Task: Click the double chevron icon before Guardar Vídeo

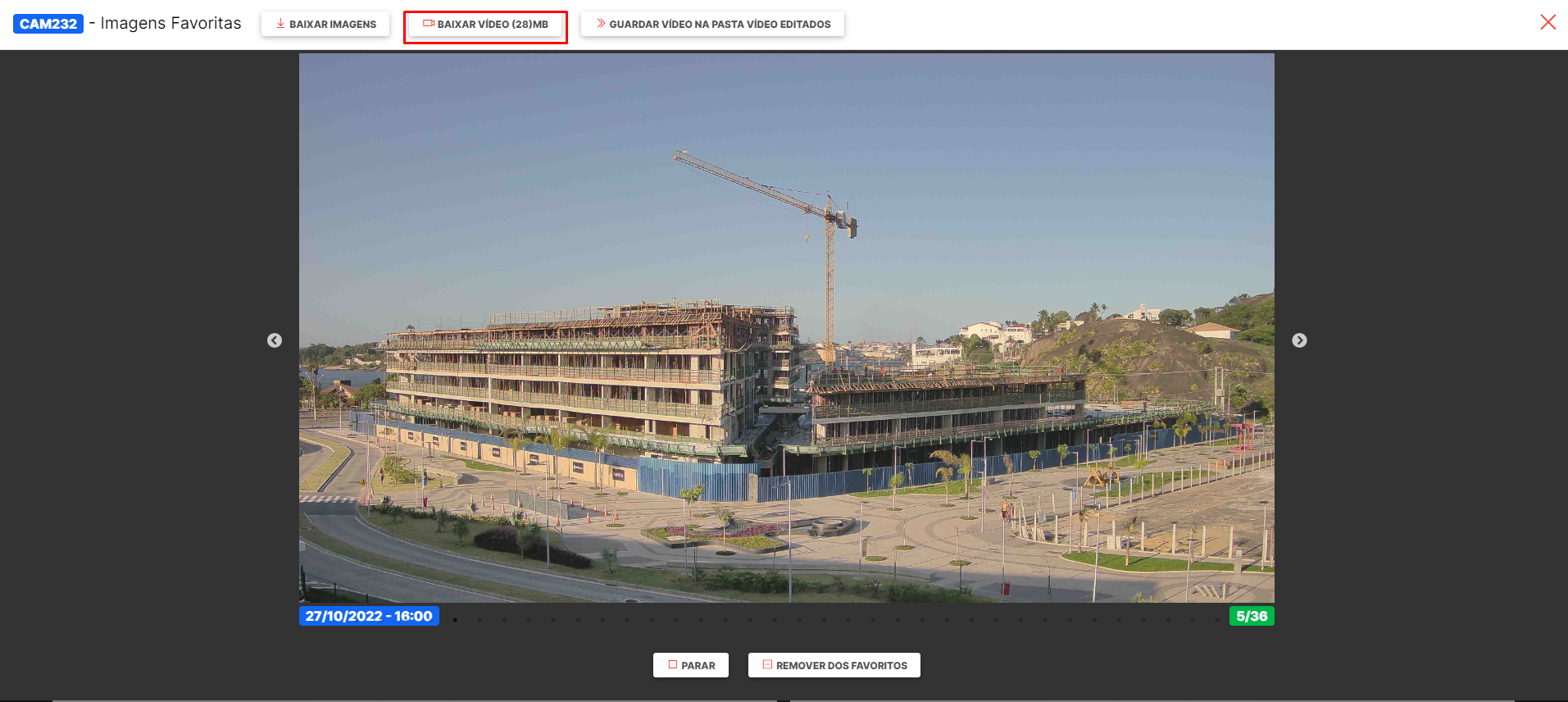Action: pyautogui.click(x=601, y=24)
